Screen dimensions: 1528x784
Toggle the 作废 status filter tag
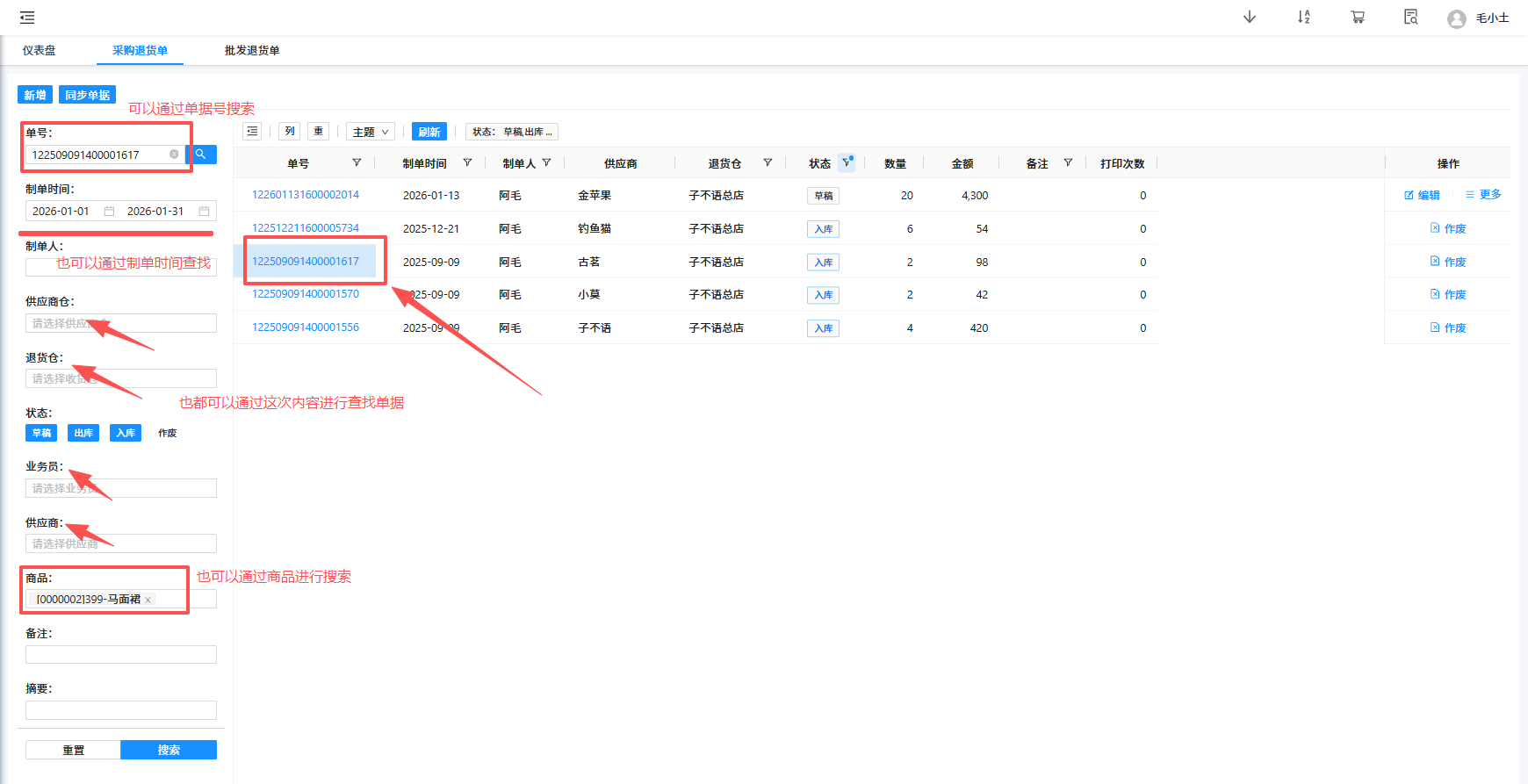(x=167, y=433)
